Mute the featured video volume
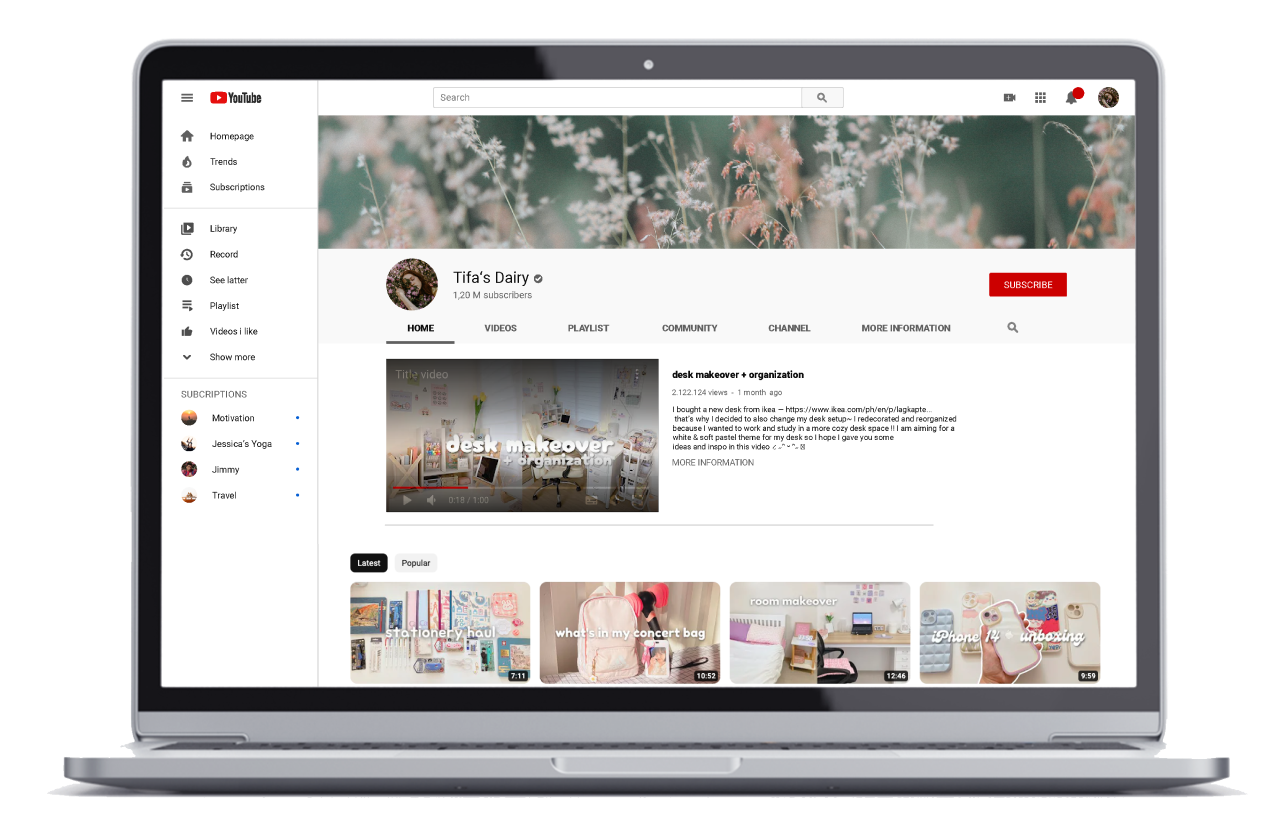Image resolution: width=1288 pixels, height=824 pixels. [x=432, y=500]
